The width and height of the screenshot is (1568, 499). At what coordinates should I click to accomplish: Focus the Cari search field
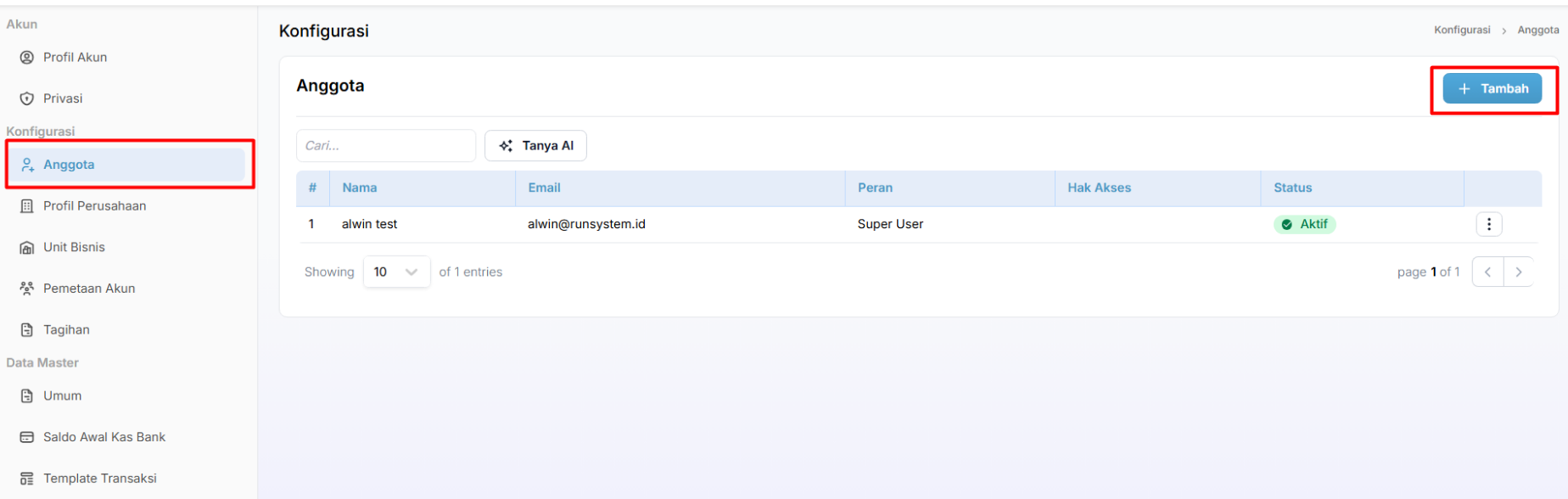tap(386, 146)
